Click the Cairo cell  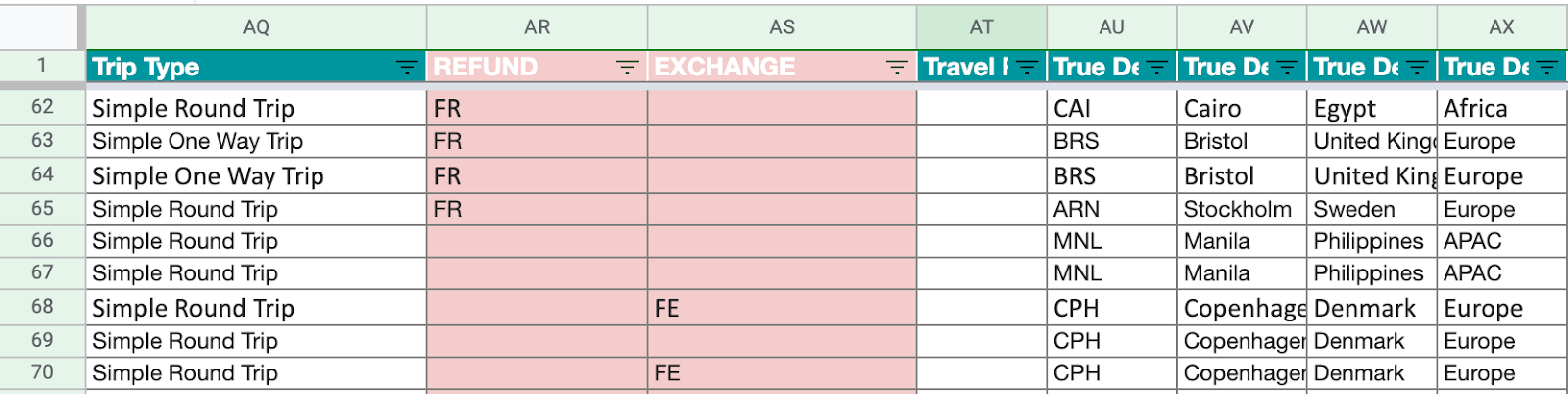(x=1241, y=108)
